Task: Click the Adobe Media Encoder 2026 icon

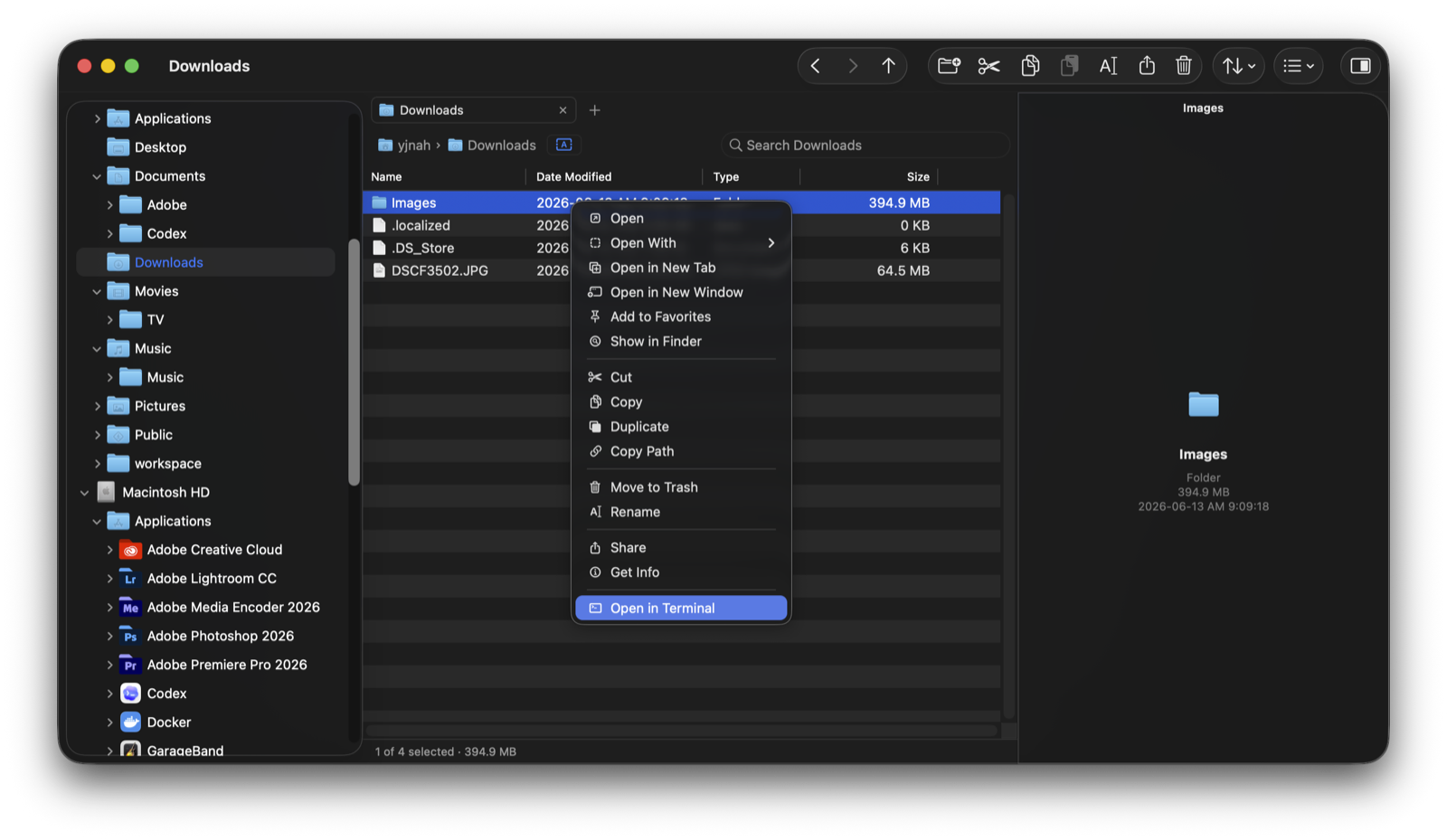Action: pos(130,608)
